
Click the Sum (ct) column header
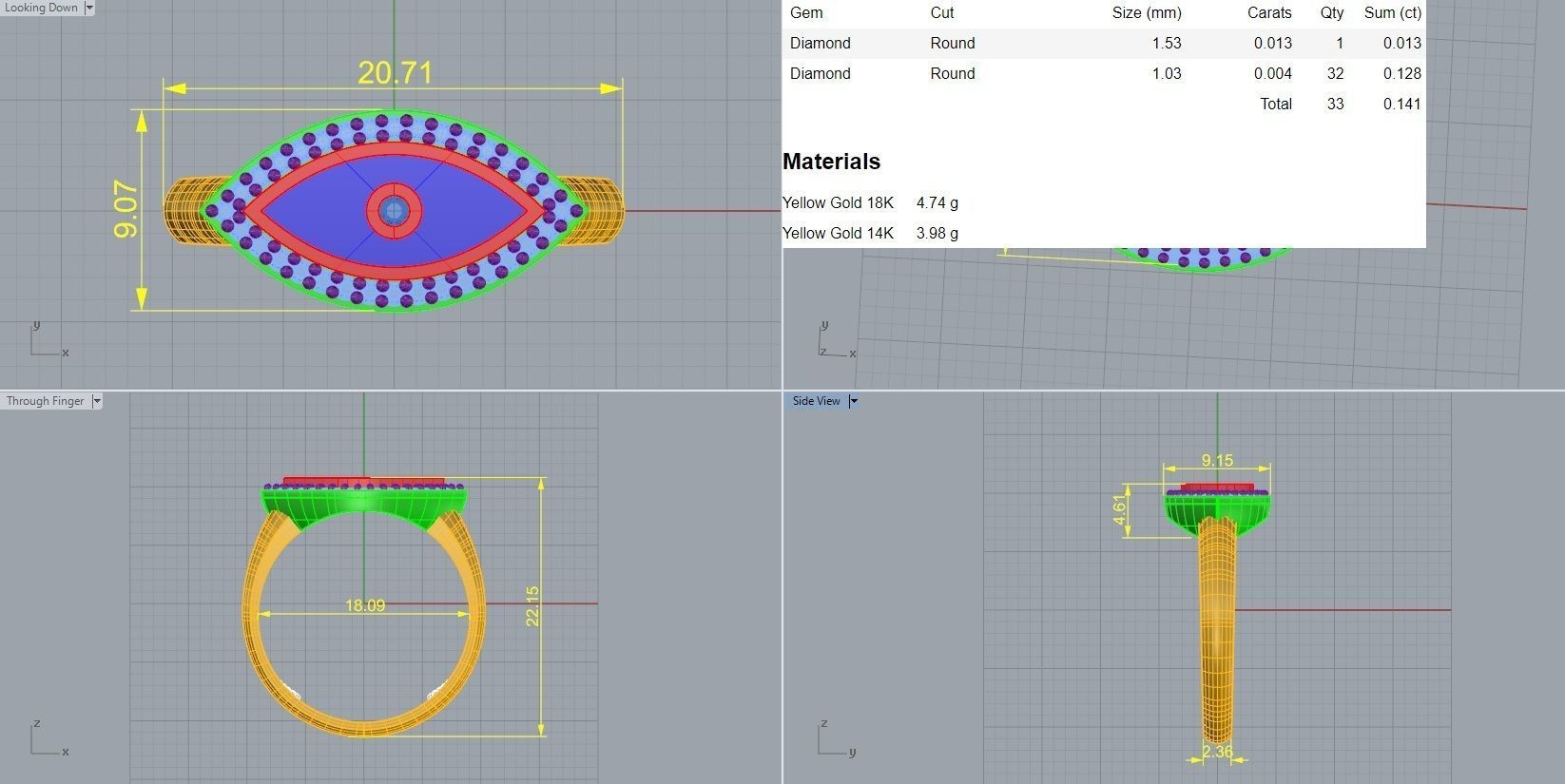point(1393,12)
